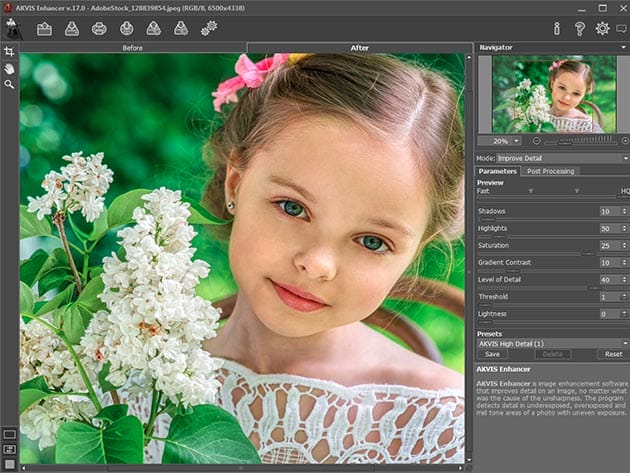Open Help question mark icon
Viewport: 630px width, 473px height.
pos(579,28)
